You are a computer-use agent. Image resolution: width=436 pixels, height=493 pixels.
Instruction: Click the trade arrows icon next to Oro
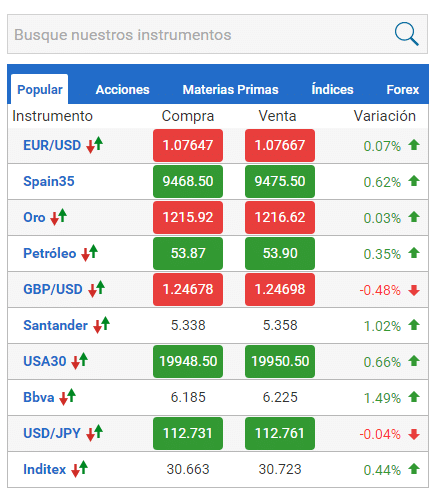[59, 217]
